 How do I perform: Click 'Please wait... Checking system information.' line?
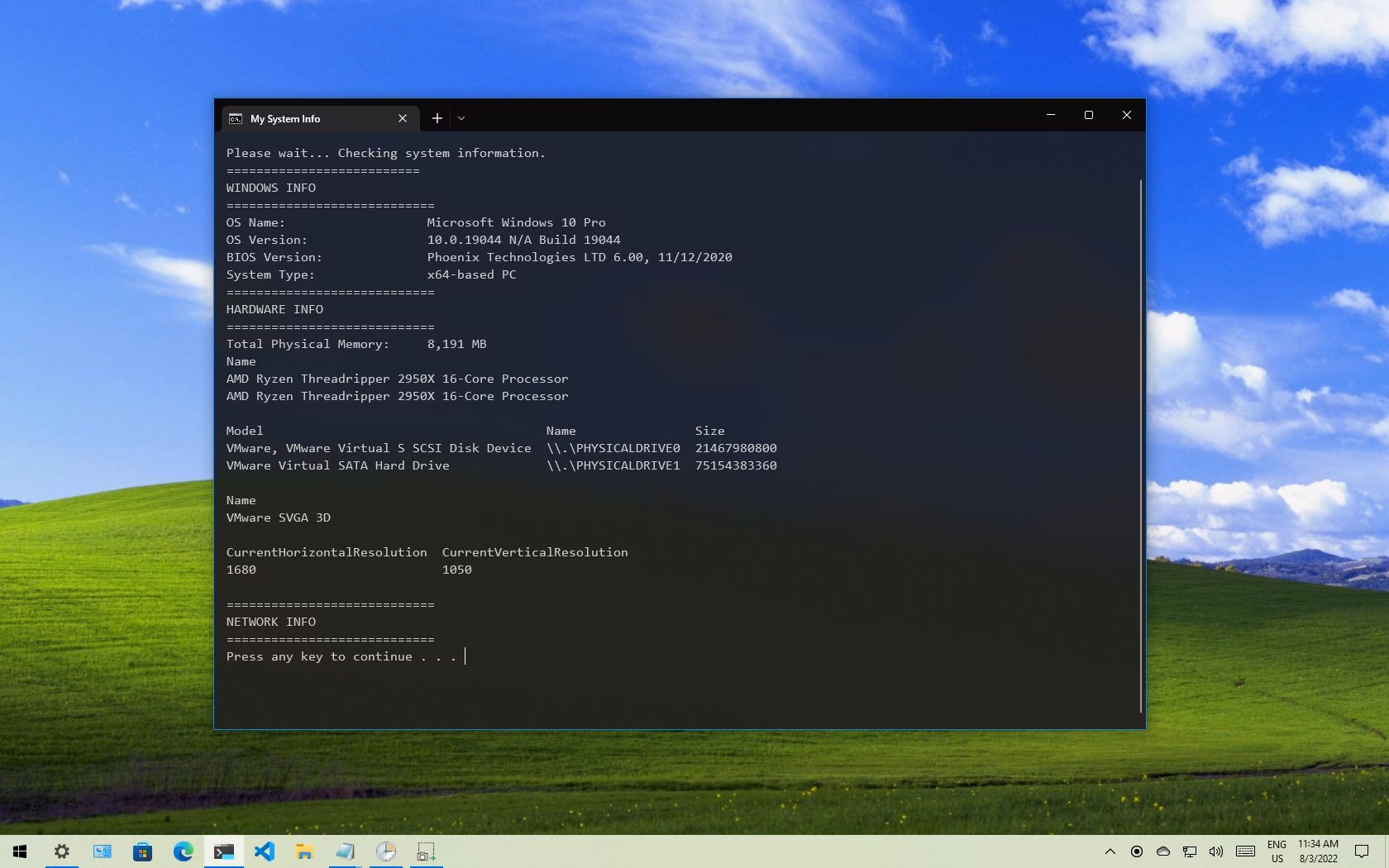(x=386, y=153)
